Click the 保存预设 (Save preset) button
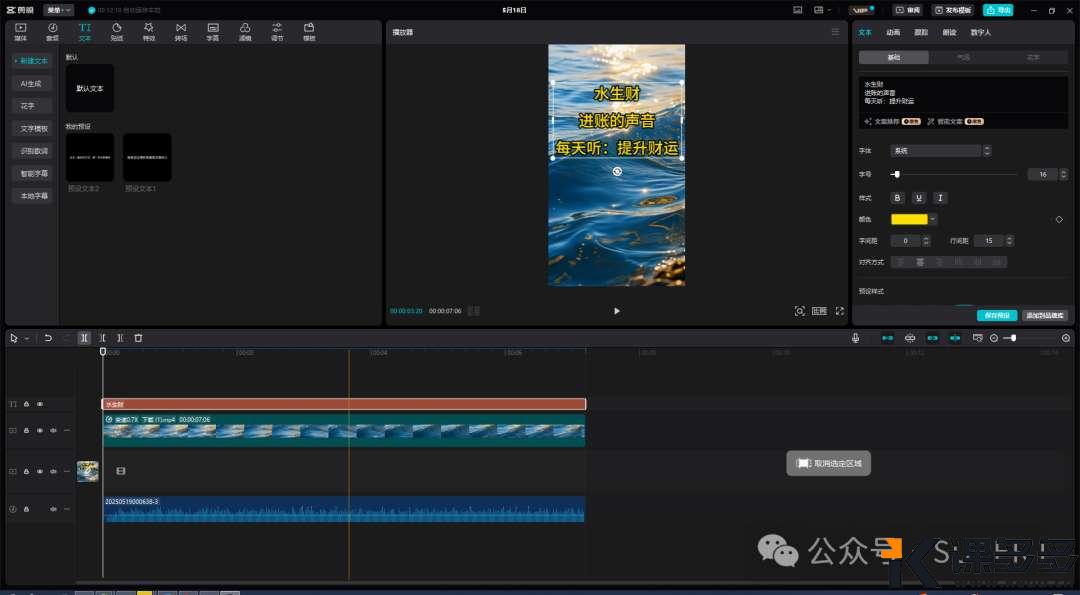This screenshot has height=595, width=1080. click(x=996, y=315)
